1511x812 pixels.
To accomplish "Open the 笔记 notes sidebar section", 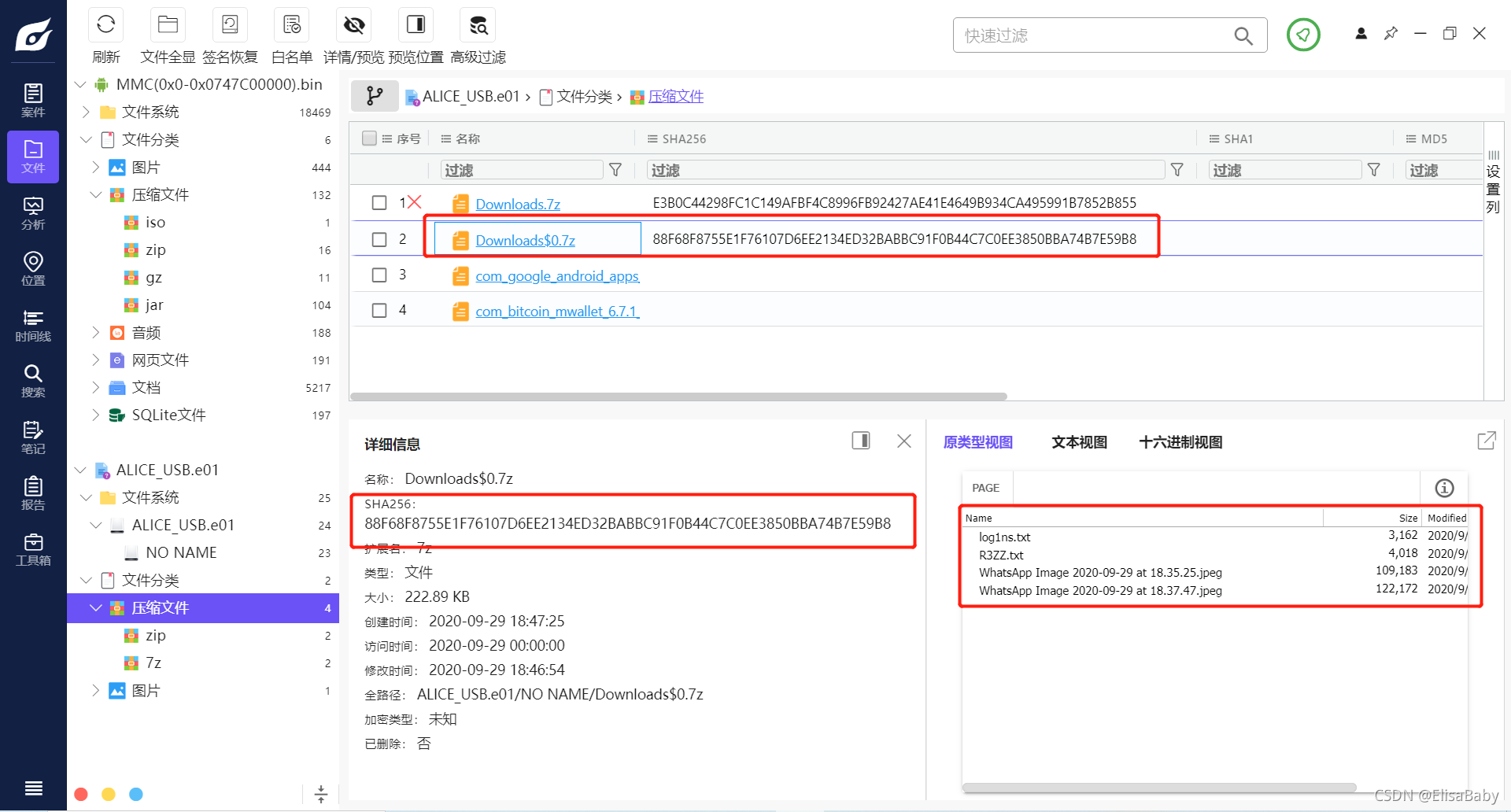I will [33, 438].
